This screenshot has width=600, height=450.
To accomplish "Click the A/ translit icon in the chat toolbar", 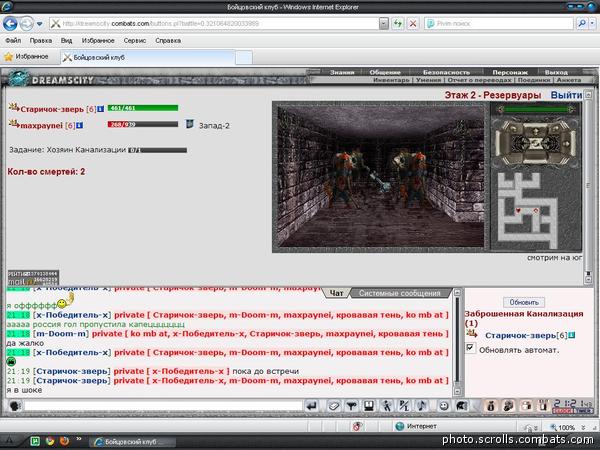I will (x=404, y=406).
